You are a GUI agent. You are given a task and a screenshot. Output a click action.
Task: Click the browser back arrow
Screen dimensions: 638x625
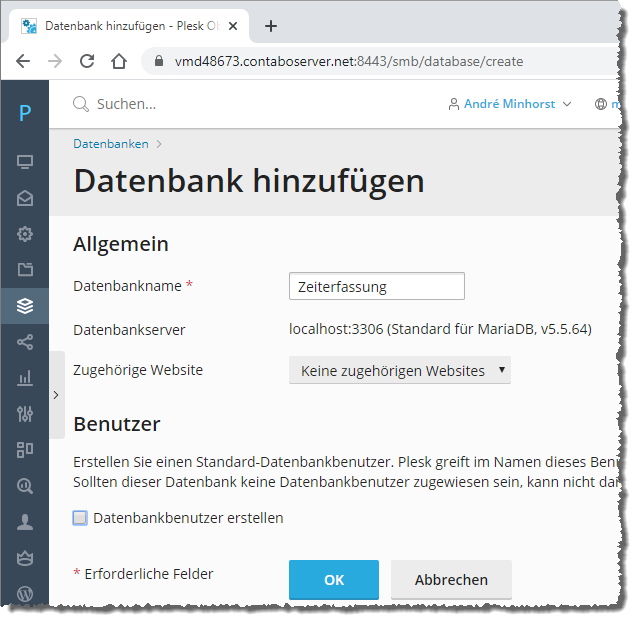[x=23, y=61]
